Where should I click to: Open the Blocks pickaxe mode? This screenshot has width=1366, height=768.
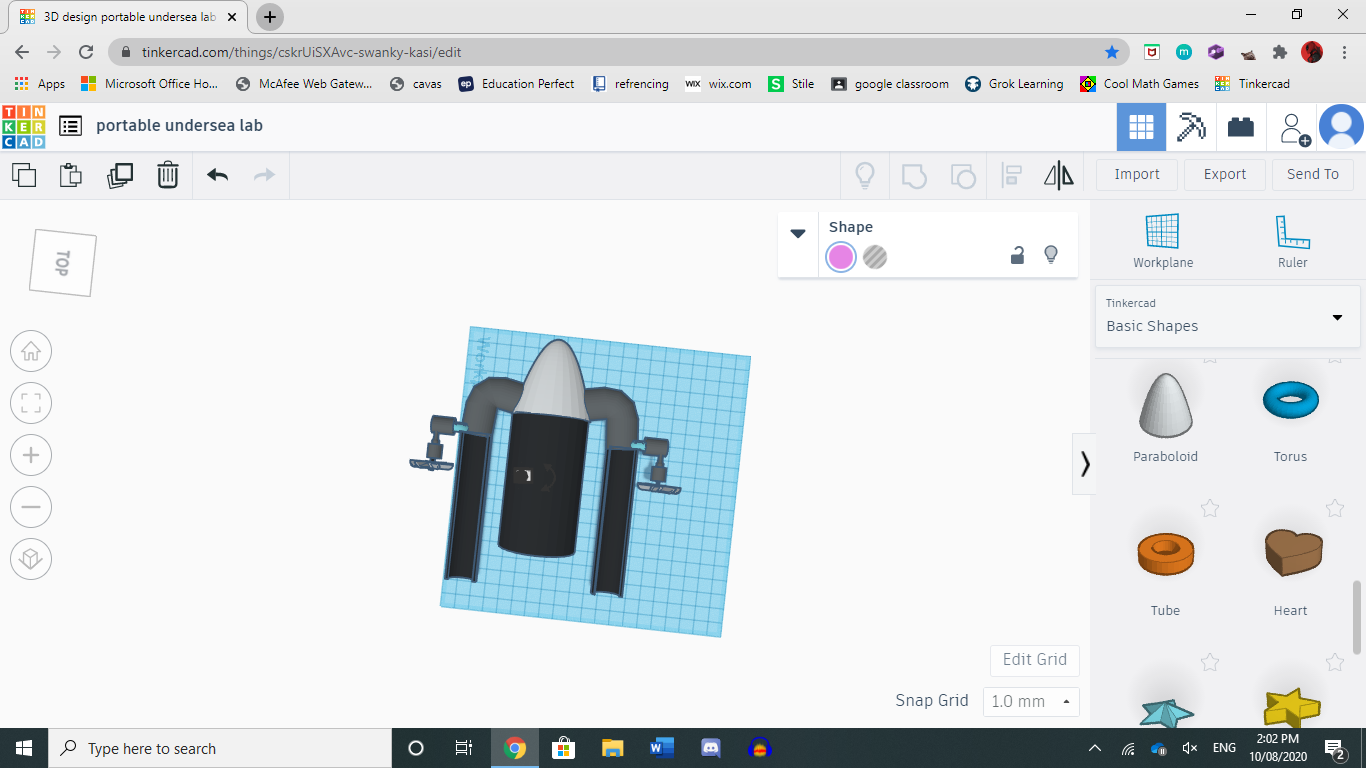(1191, 127)
